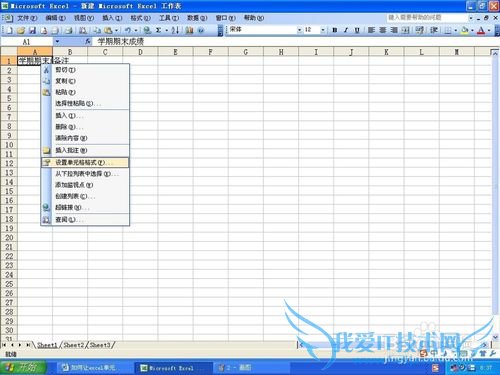Screen dimensions: 500x375
Task: Open the Fill Color dropdown arrow
Action: click(x=472, y=30)
